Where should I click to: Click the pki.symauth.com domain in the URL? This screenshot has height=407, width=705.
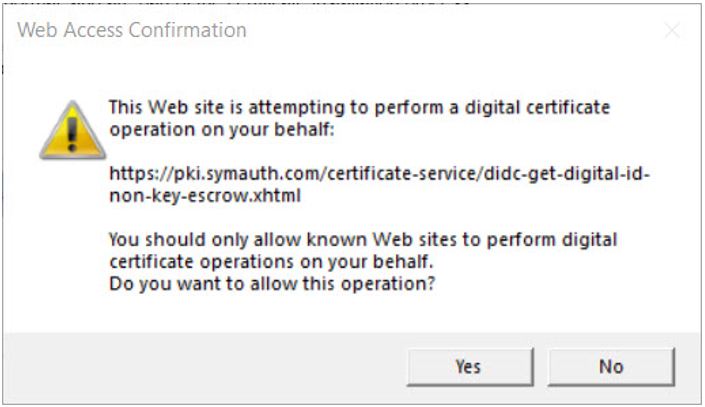[x=224, y=175]
